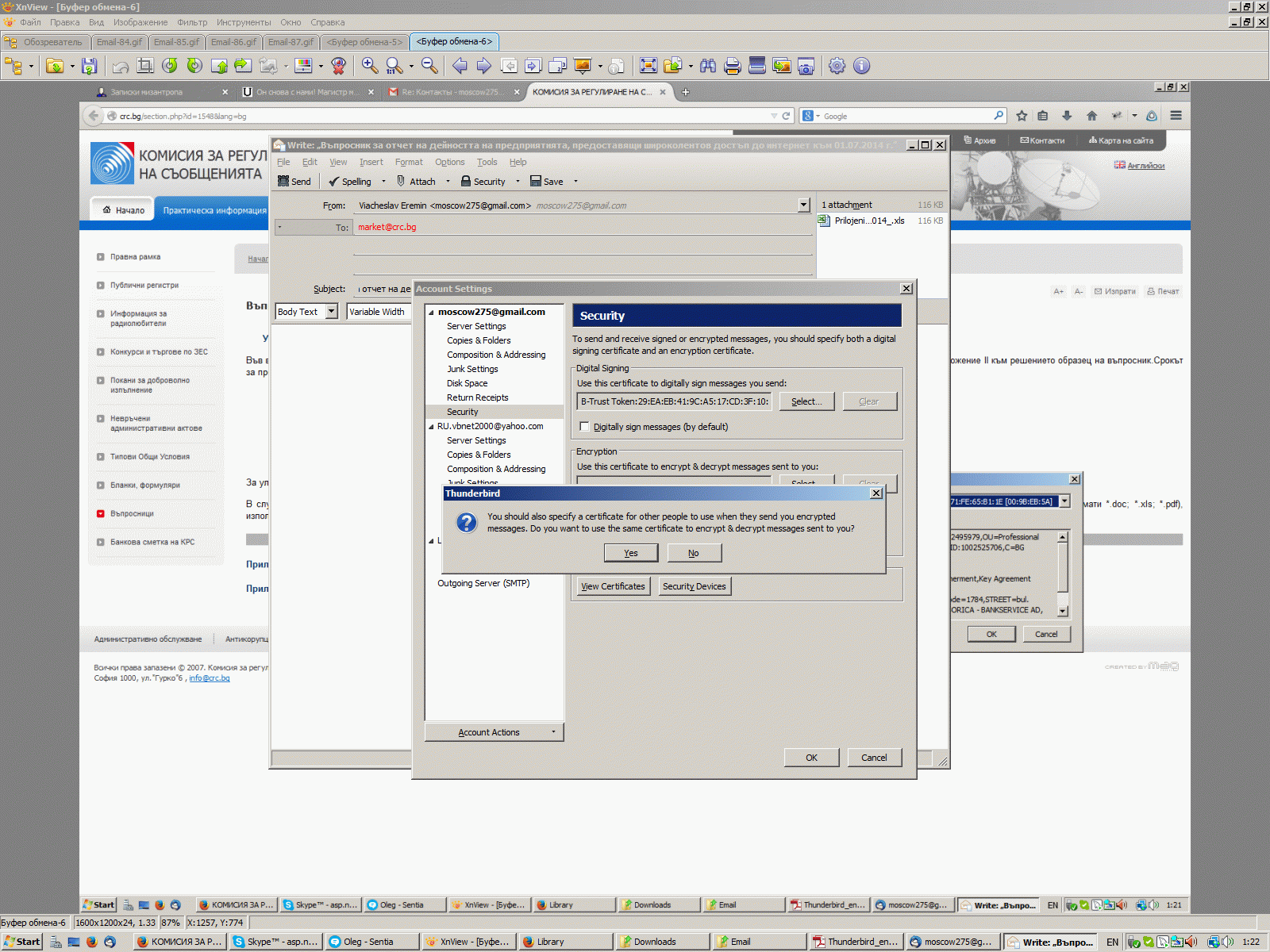Click the Fullscreen icon in XnView toolbar

(648, 66)
